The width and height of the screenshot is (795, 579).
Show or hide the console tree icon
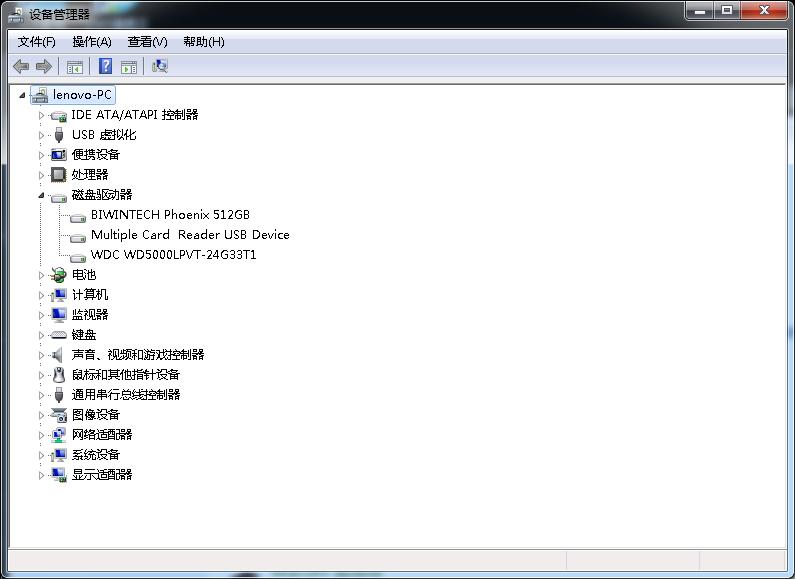[75, 66]
